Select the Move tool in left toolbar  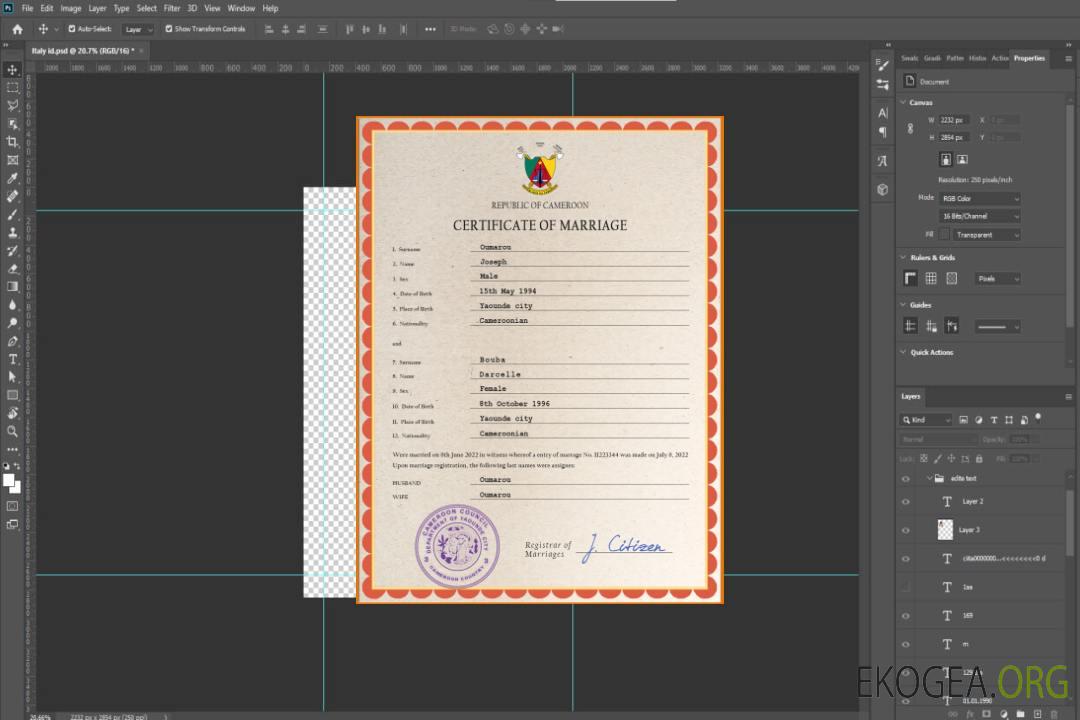(12, 70)
